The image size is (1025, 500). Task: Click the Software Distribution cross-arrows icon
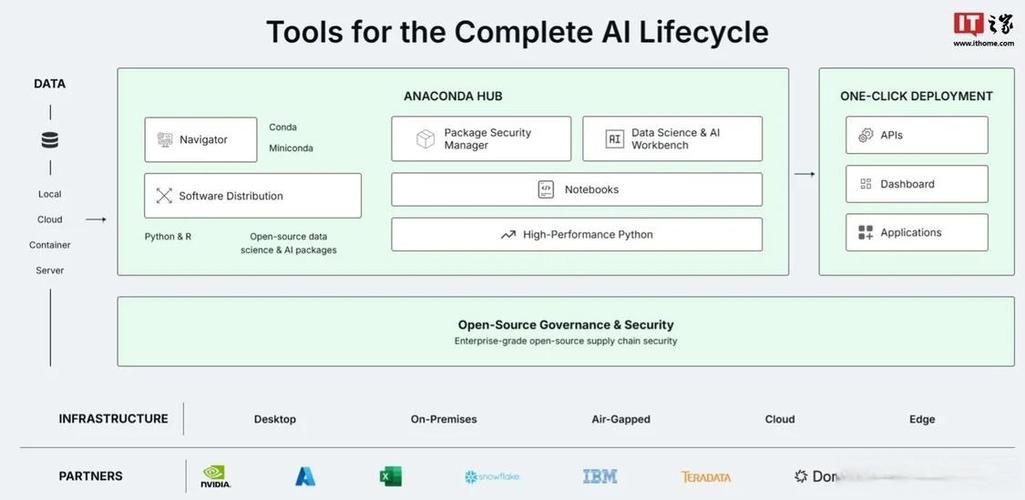click(164, 195)
